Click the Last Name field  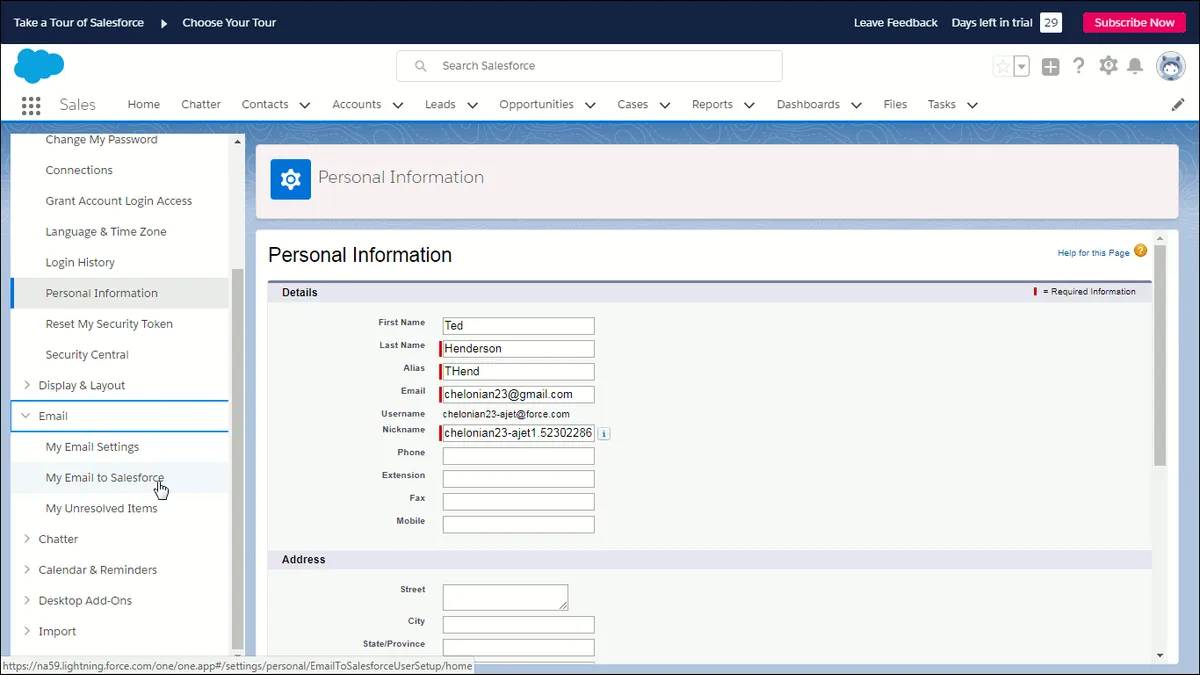(518, 349)
